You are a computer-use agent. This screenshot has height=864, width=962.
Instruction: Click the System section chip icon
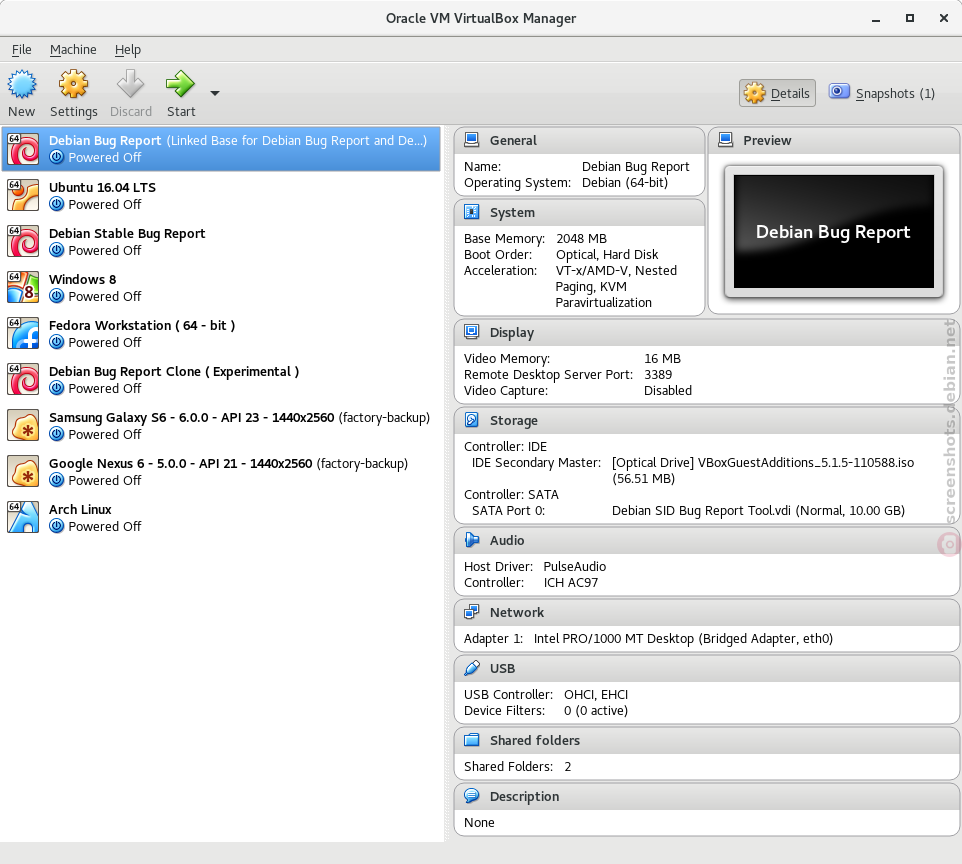472,212
